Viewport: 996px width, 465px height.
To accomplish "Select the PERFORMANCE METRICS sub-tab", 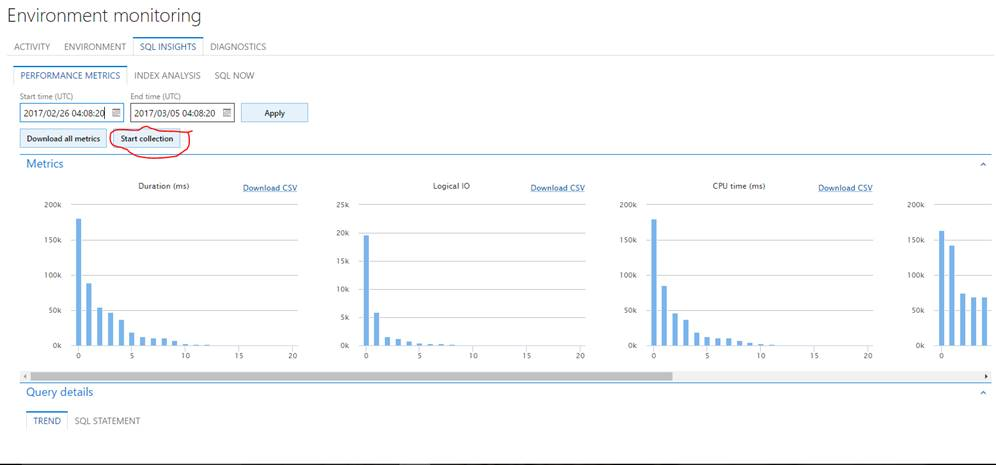I will pos(70,75).
